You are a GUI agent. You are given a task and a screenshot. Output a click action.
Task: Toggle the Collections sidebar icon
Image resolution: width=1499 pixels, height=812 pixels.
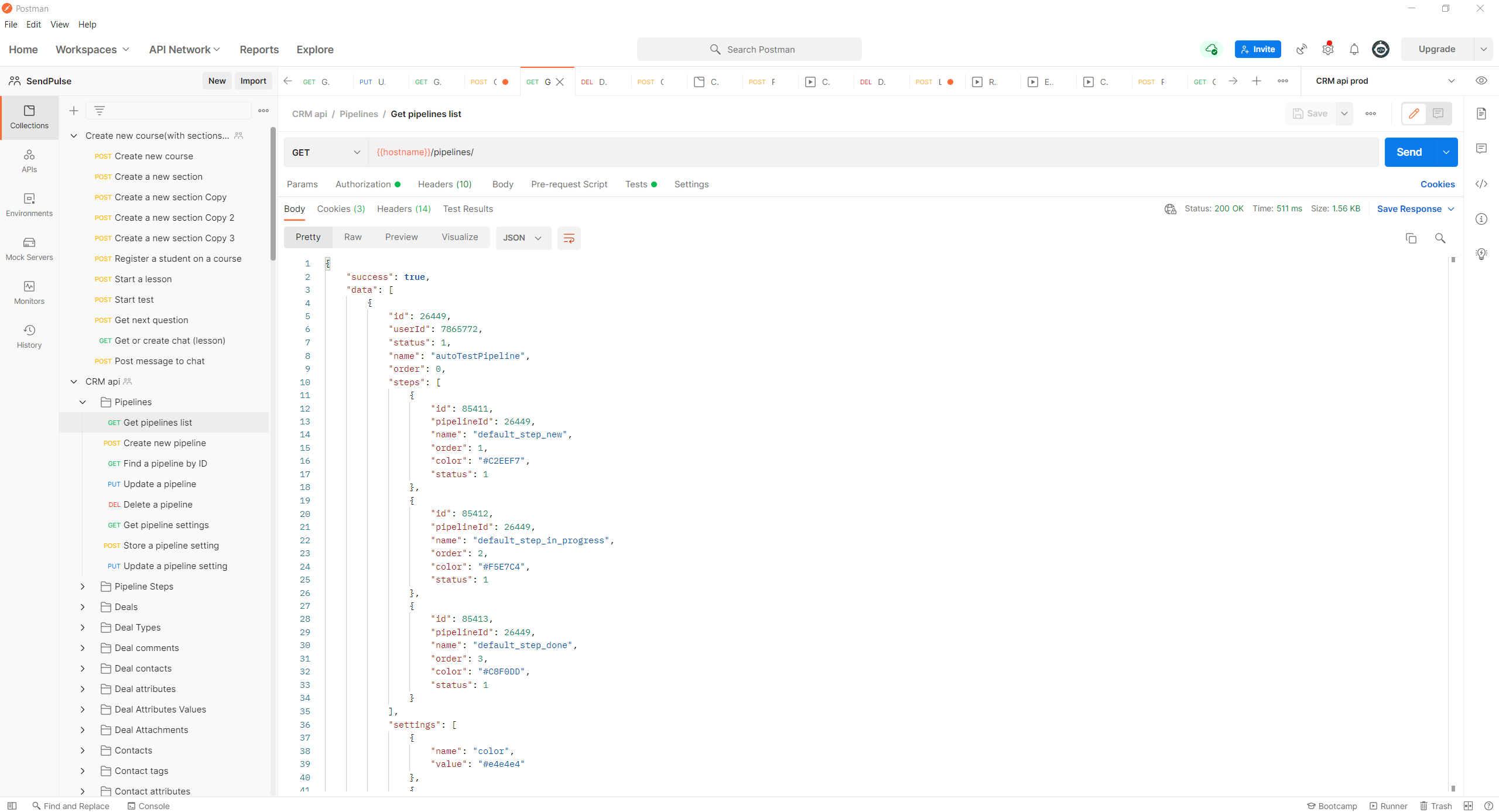(x=28, y=117)
